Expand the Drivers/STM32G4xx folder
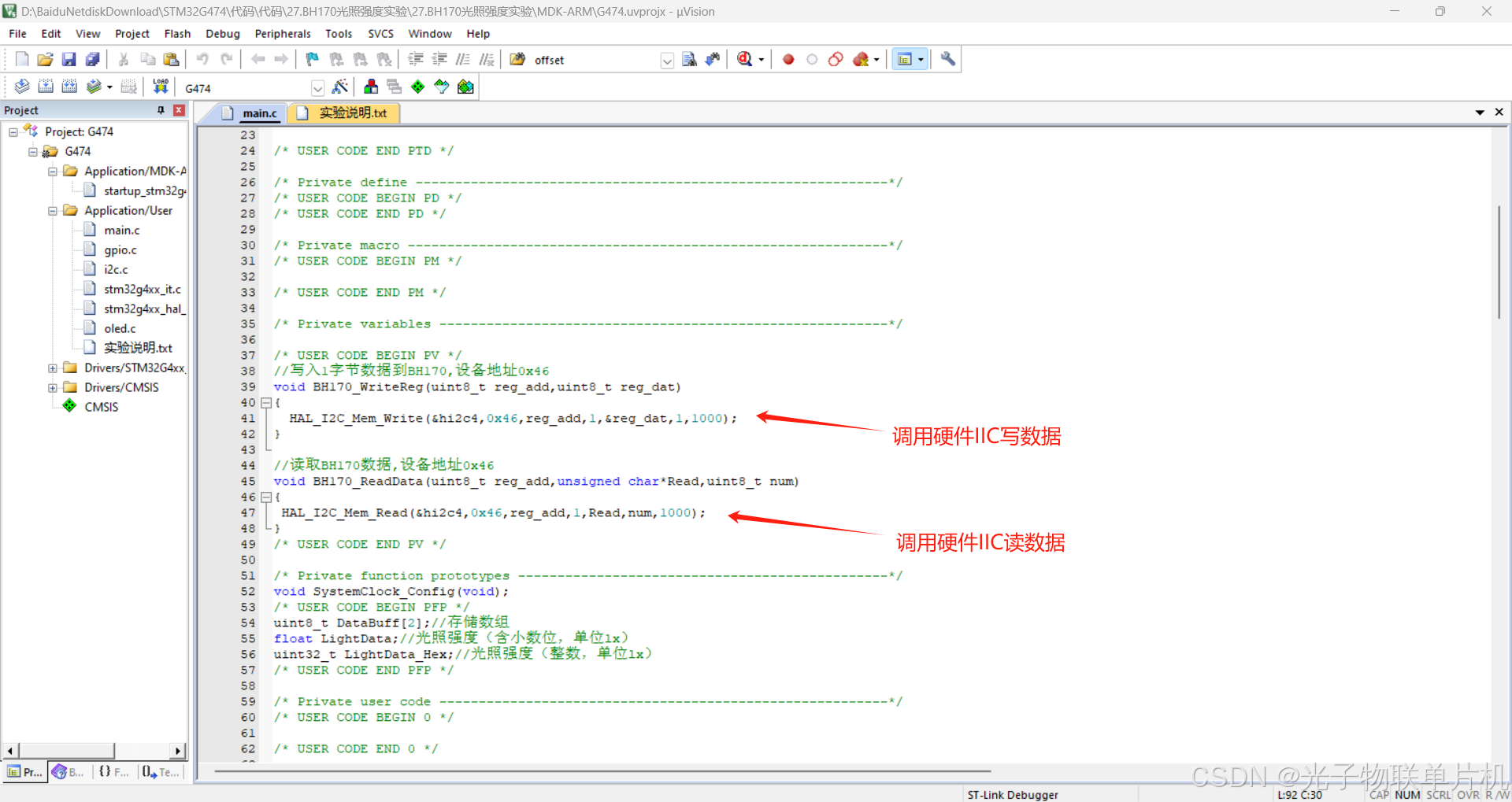Viewport: 1512px width, 802px height. [x=53, y=368]
